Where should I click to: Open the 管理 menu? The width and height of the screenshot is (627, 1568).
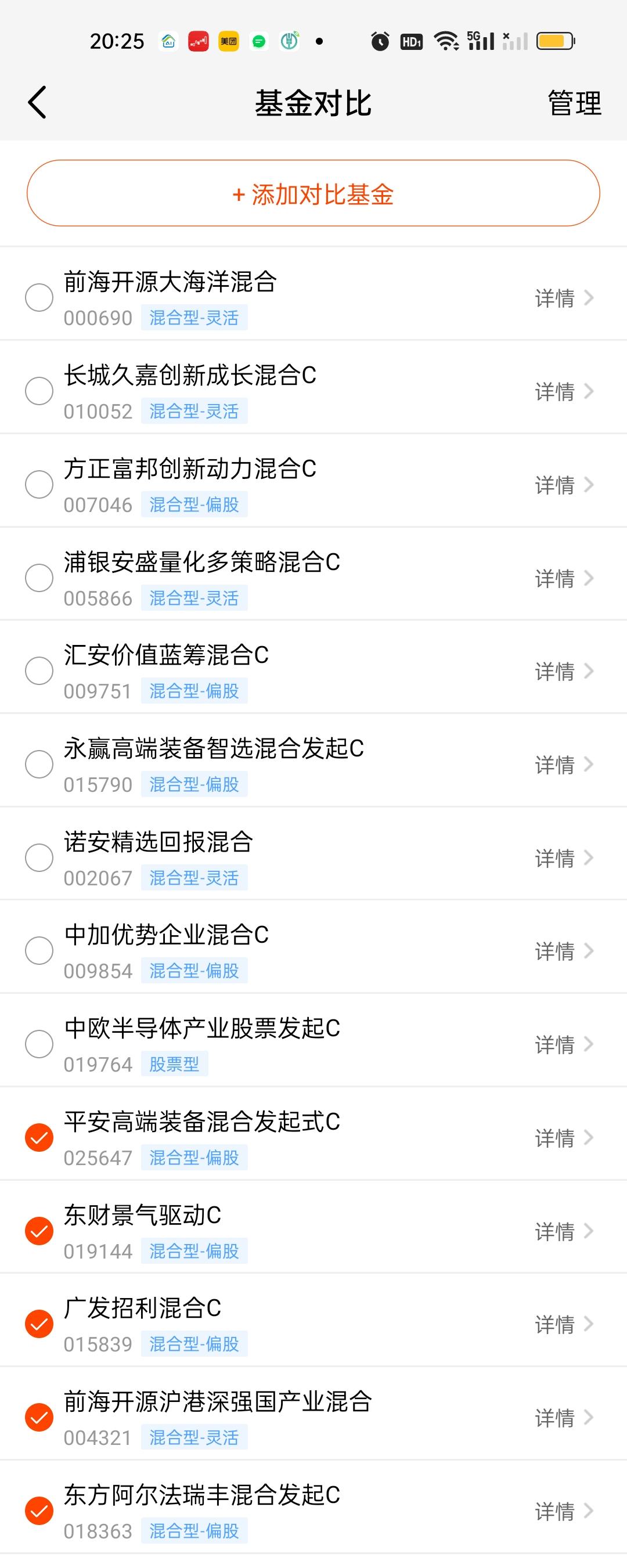click(574, 103)
